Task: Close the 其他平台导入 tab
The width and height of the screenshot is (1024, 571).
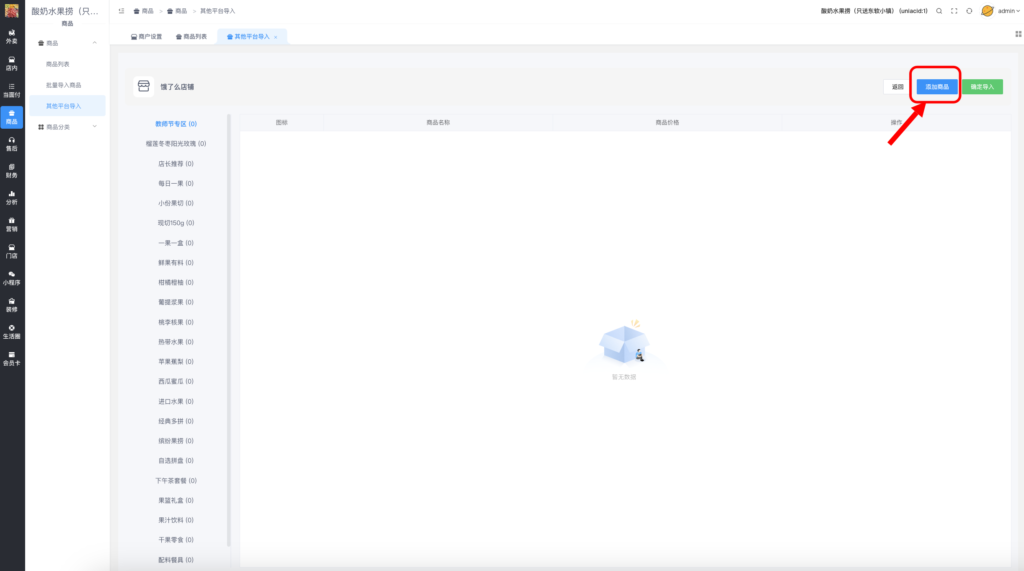Action: 276,37
